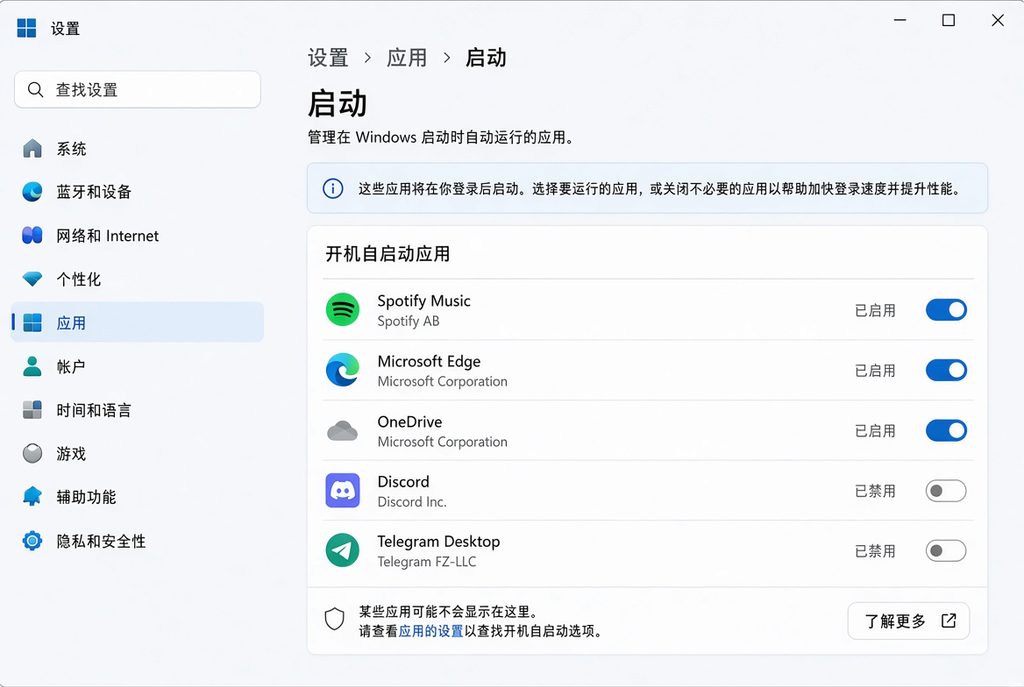
Task: Open 系统 settings category
Action: click(x=137, y=148)
